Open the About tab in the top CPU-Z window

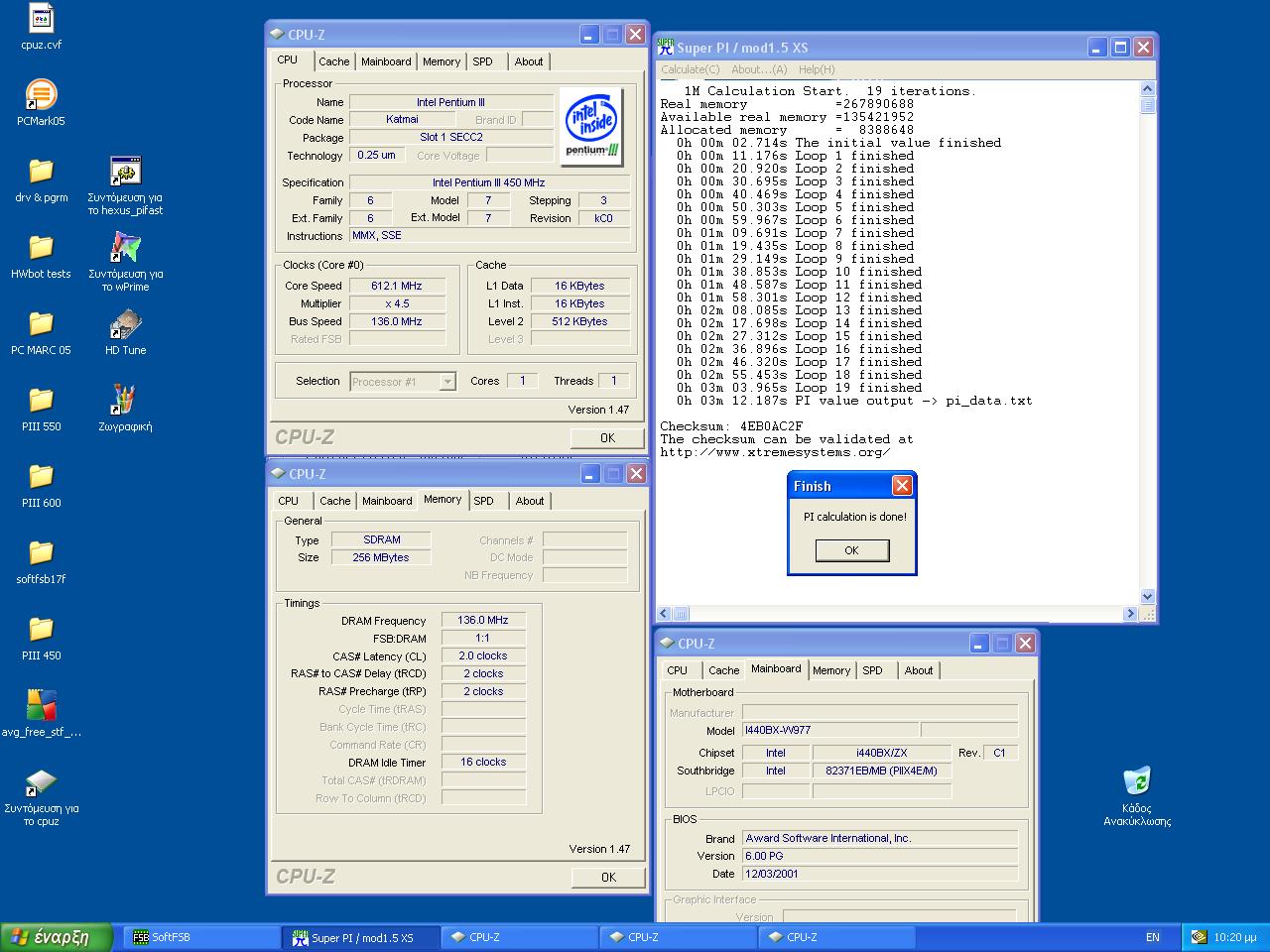pyautogui.click(x=529, y=61)
